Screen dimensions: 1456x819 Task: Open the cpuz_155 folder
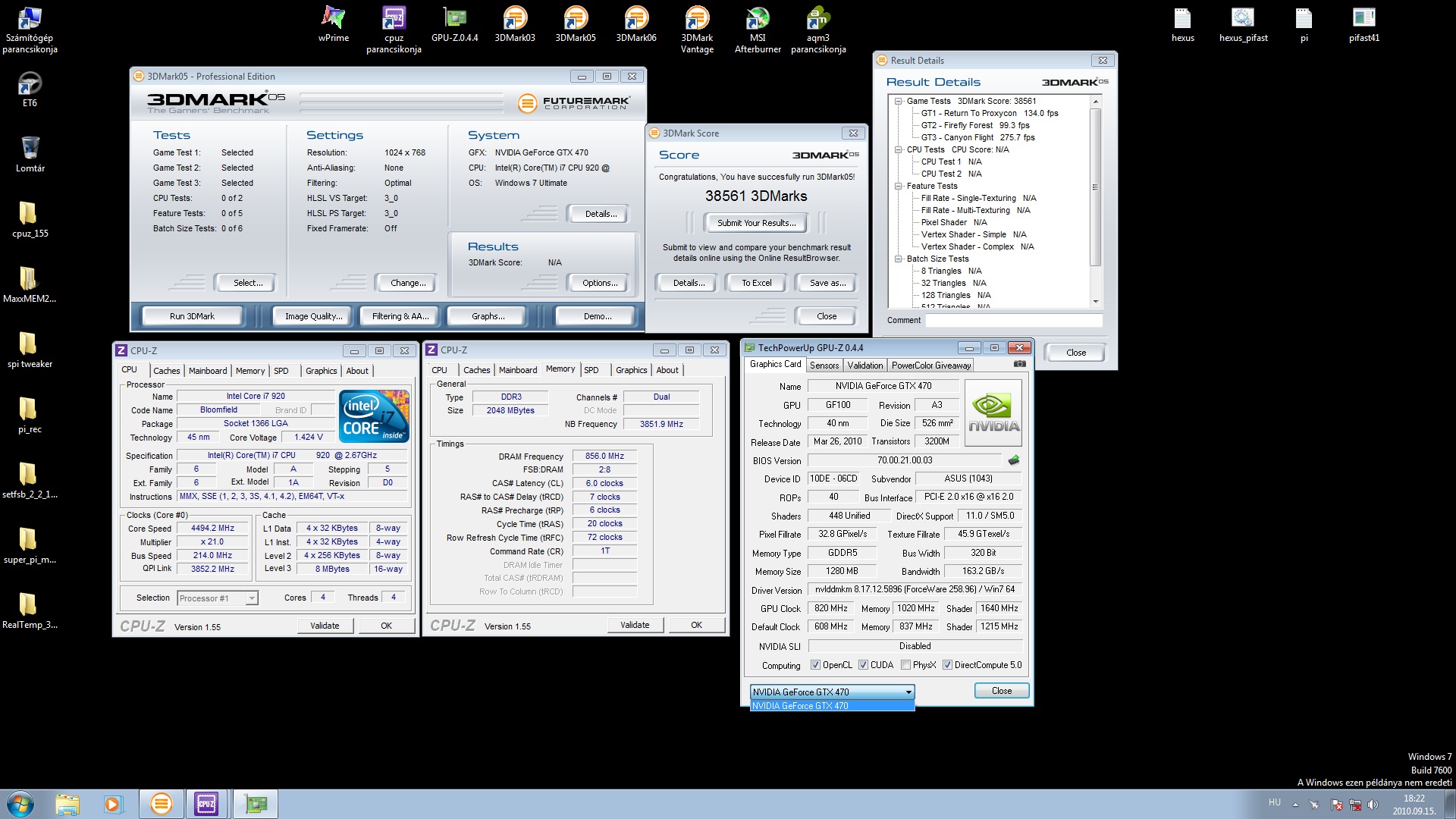pos(30,219)
